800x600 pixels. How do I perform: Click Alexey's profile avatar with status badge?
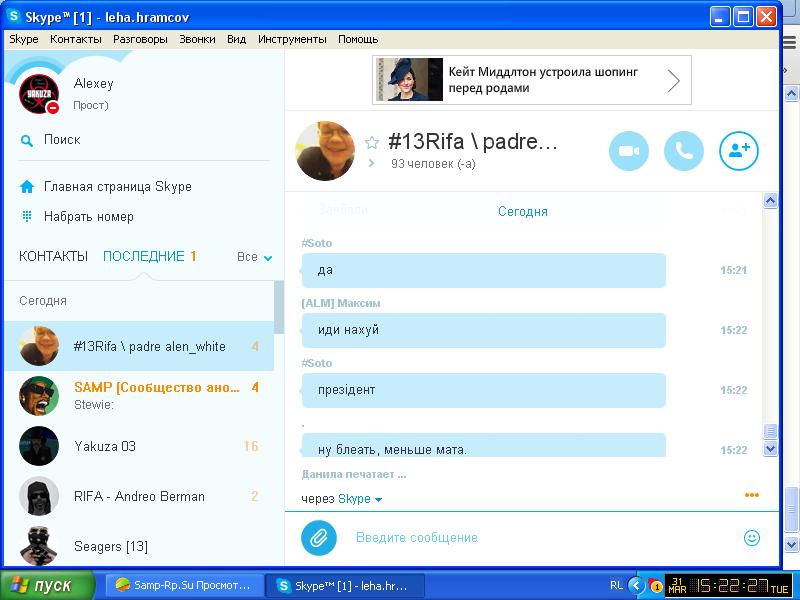point(39,94)
